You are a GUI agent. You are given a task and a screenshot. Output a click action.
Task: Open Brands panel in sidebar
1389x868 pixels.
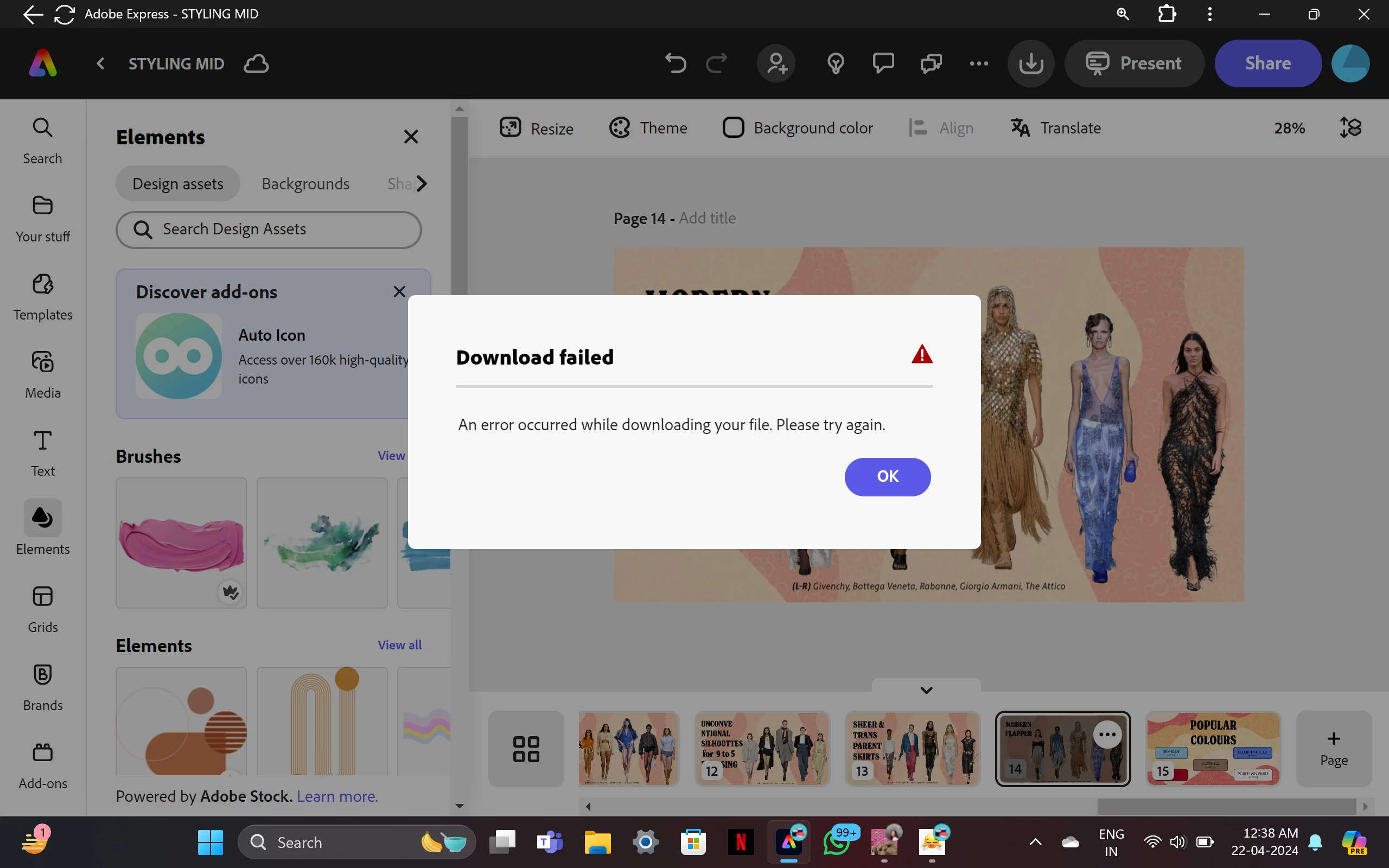[x=42, y=687]
